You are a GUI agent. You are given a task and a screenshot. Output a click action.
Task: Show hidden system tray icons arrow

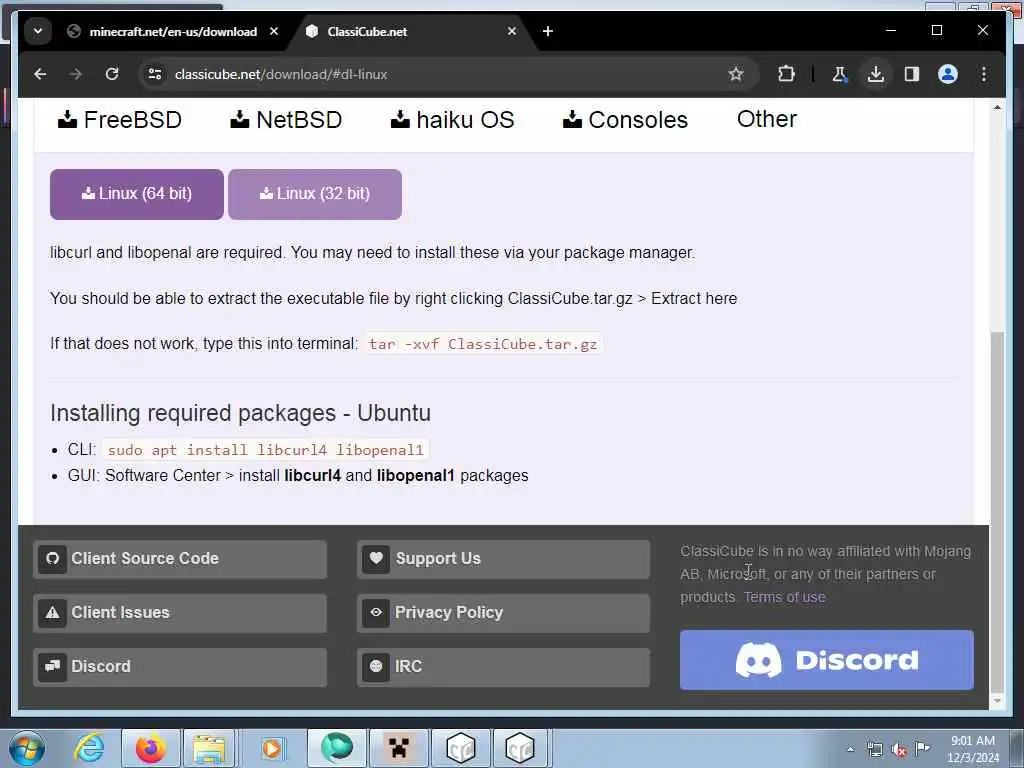850,749
